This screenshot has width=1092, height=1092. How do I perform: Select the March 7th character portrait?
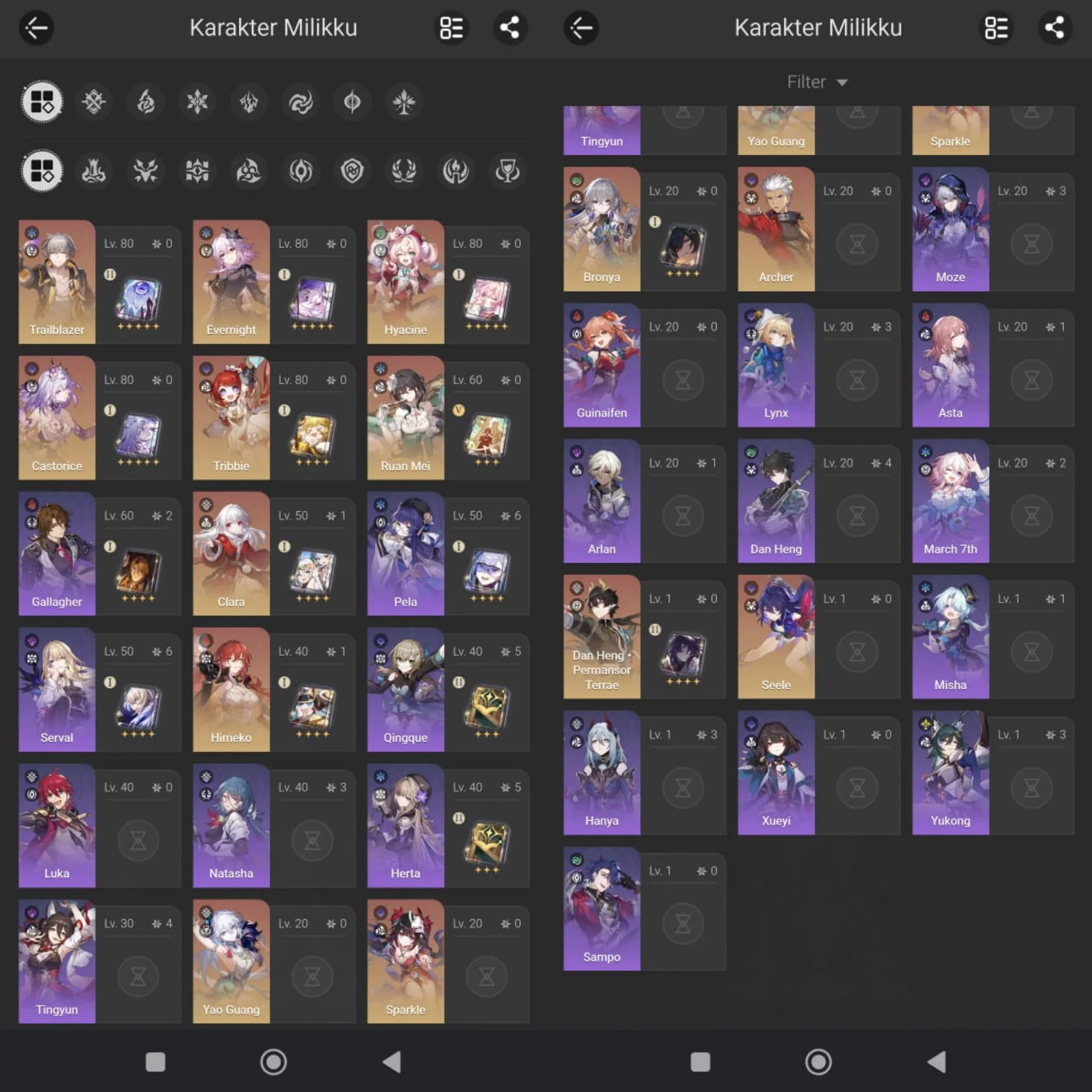tap(950, 501)
